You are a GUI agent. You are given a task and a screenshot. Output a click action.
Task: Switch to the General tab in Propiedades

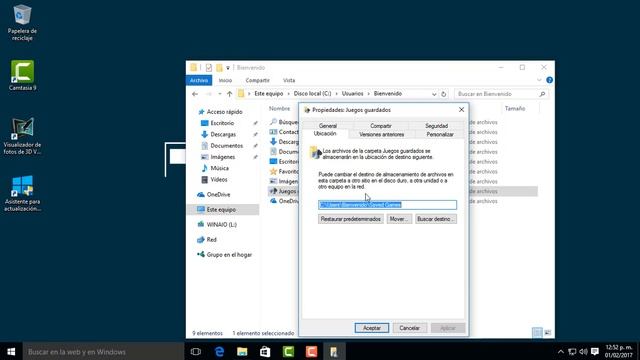tap(328, 126)
